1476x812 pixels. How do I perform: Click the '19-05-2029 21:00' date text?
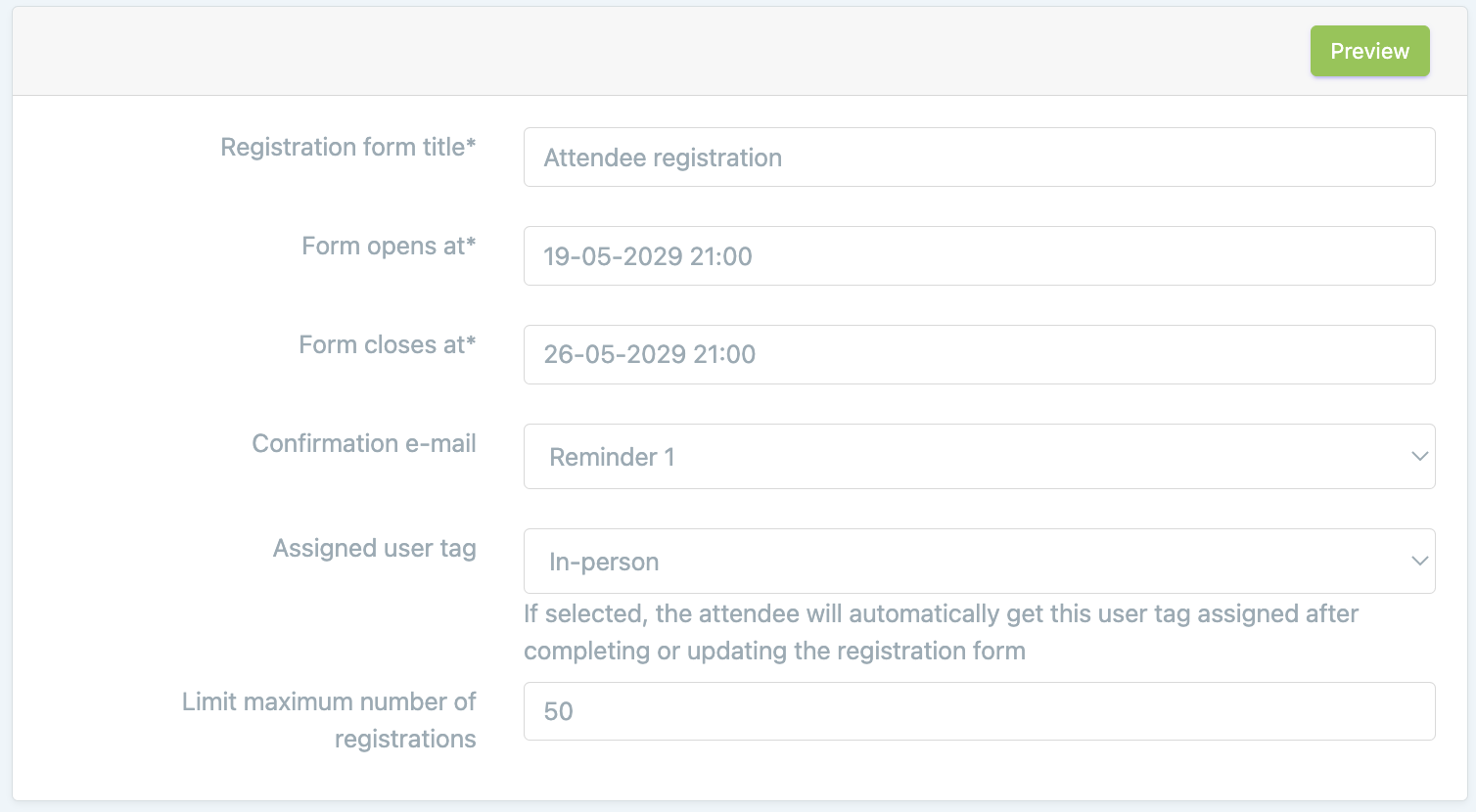[648, 256]
